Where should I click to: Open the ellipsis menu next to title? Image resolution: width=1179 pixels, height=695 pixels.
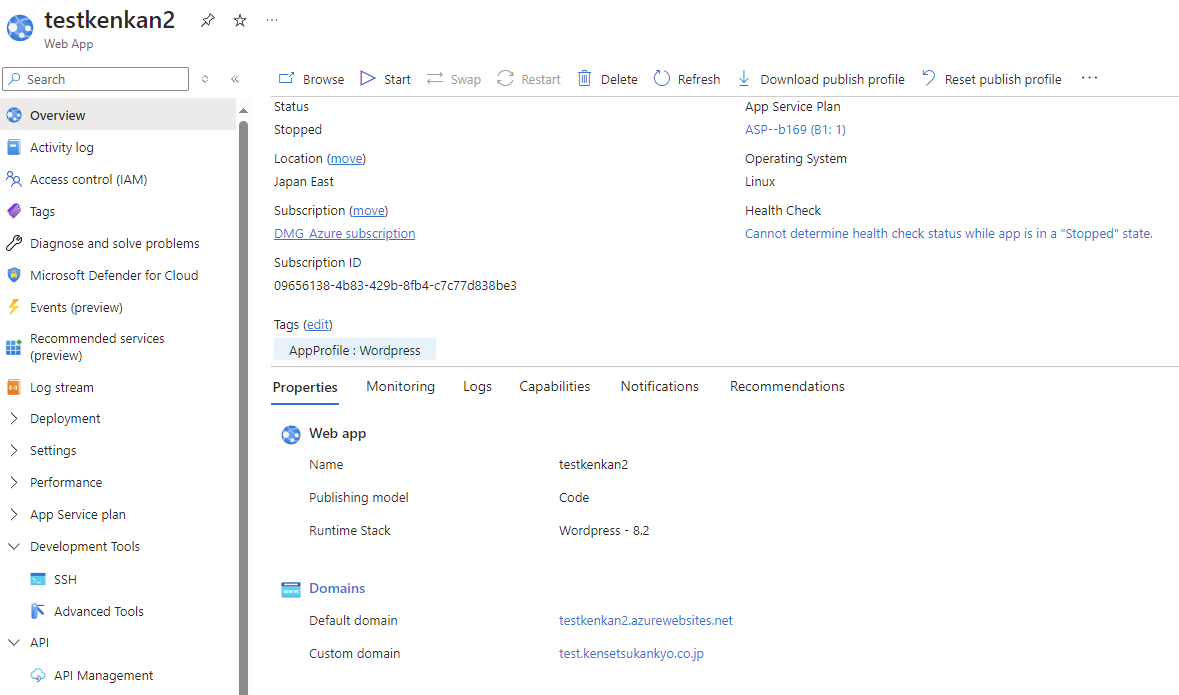click(x=272, y=20)
